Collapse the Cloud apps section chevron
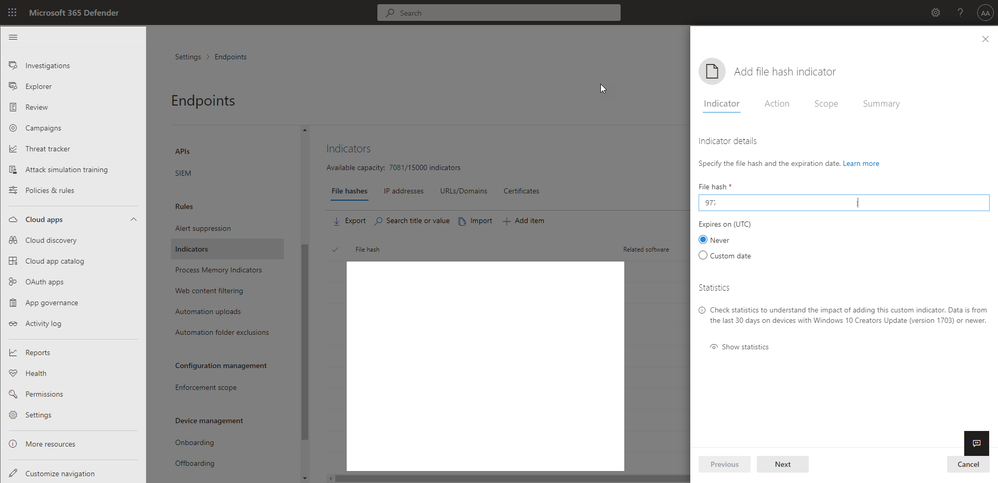Screen dimensions: 998x483 coord(134,220)
